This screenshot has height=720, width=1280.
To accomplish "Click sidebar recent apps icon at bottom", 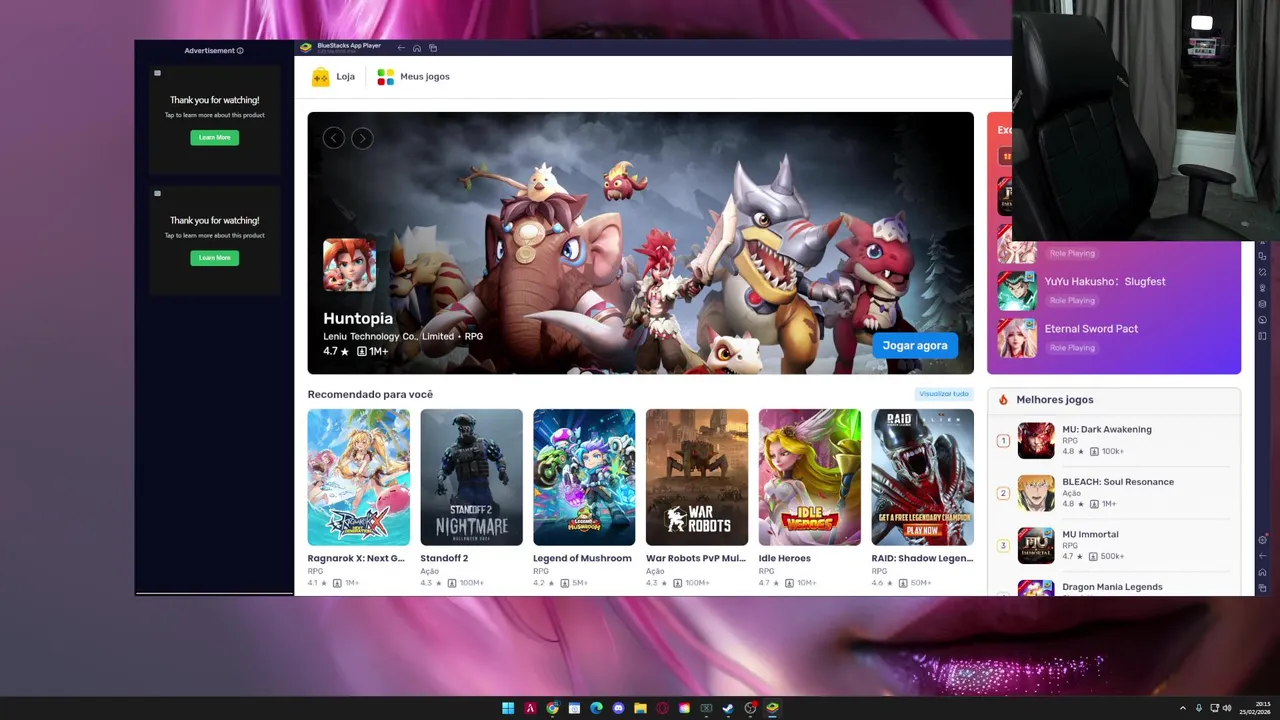I will click(x=1263, y=588).
